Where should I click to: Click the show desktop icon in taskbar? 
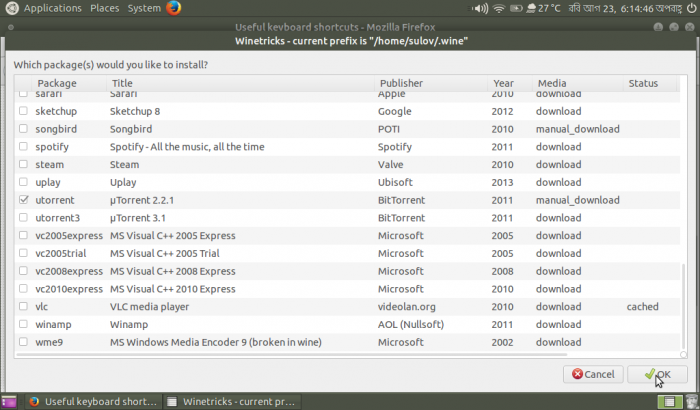(9, 402)
